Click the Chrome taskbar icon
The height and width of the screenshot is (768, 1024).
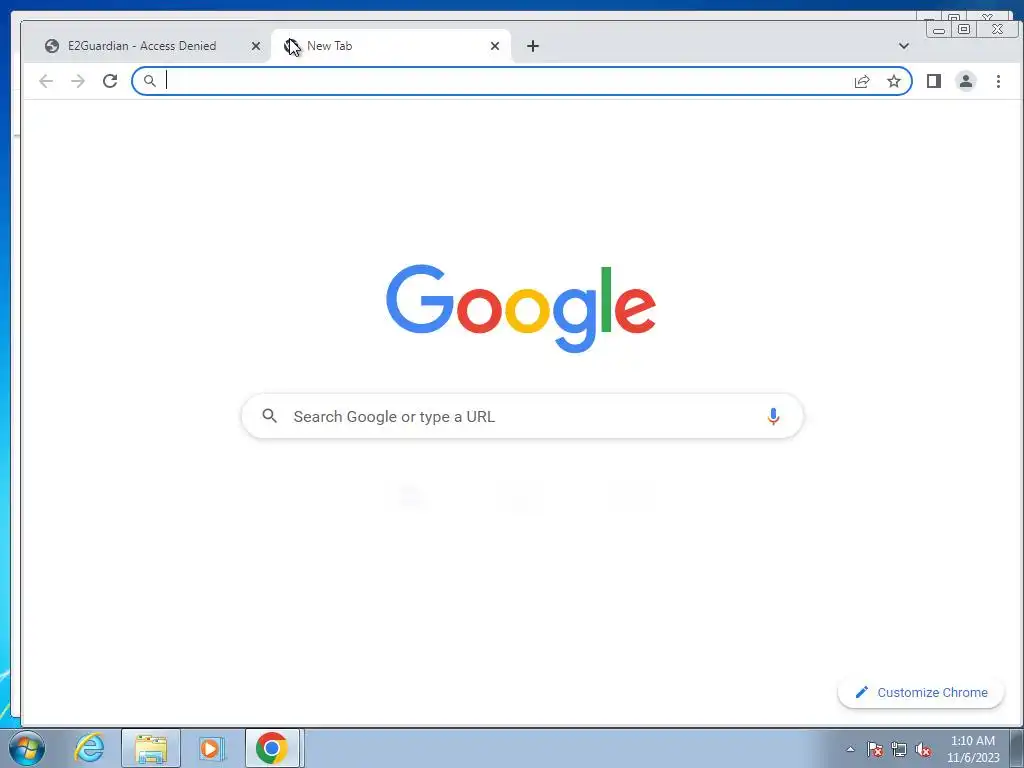point(272,748)
